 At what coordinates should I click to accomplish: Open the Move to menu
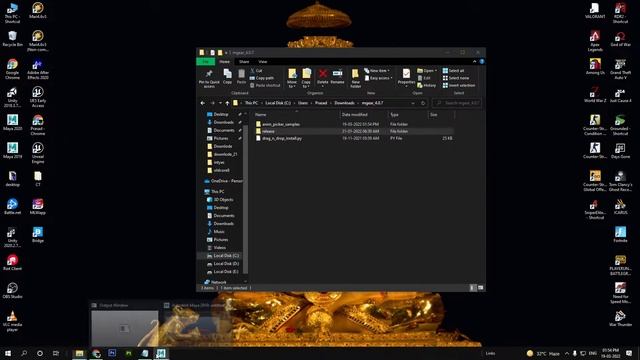coord(292,78)
